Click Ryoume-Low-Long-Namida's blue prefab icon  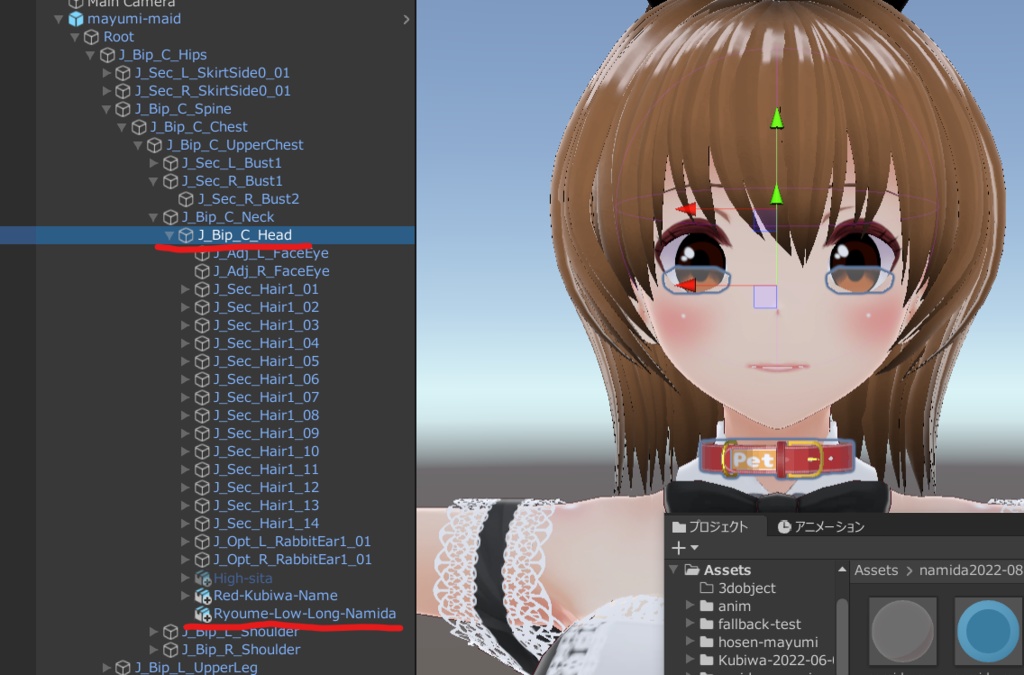(x=202, y=613)
